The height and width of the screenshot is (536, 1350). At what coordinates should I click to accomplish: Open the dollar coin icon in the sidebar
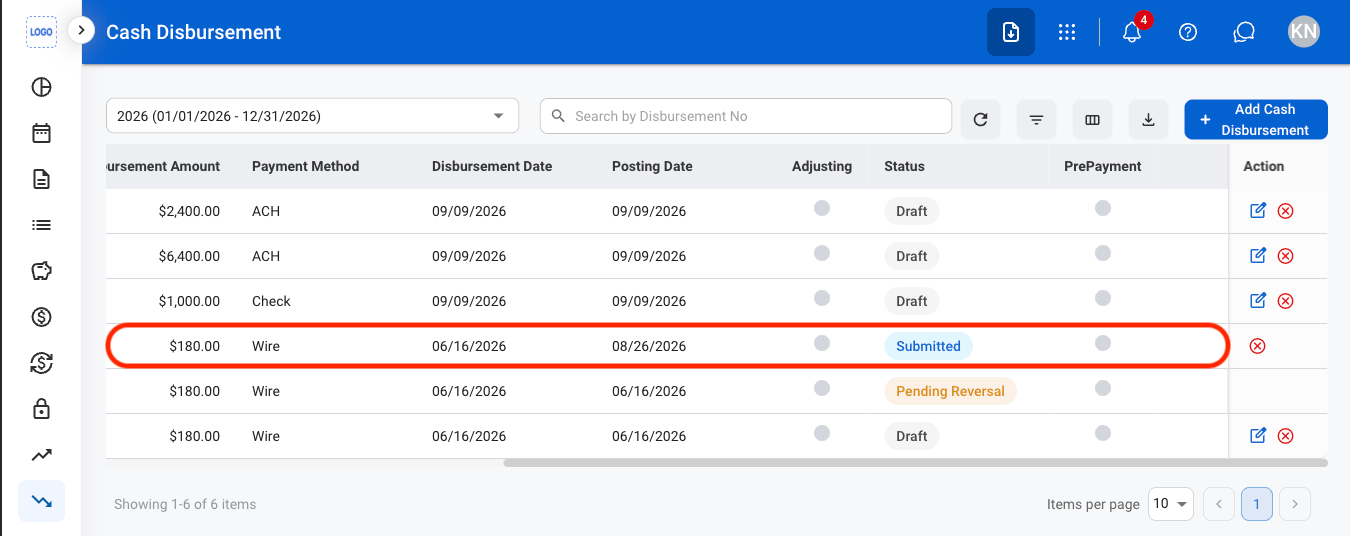41,317
